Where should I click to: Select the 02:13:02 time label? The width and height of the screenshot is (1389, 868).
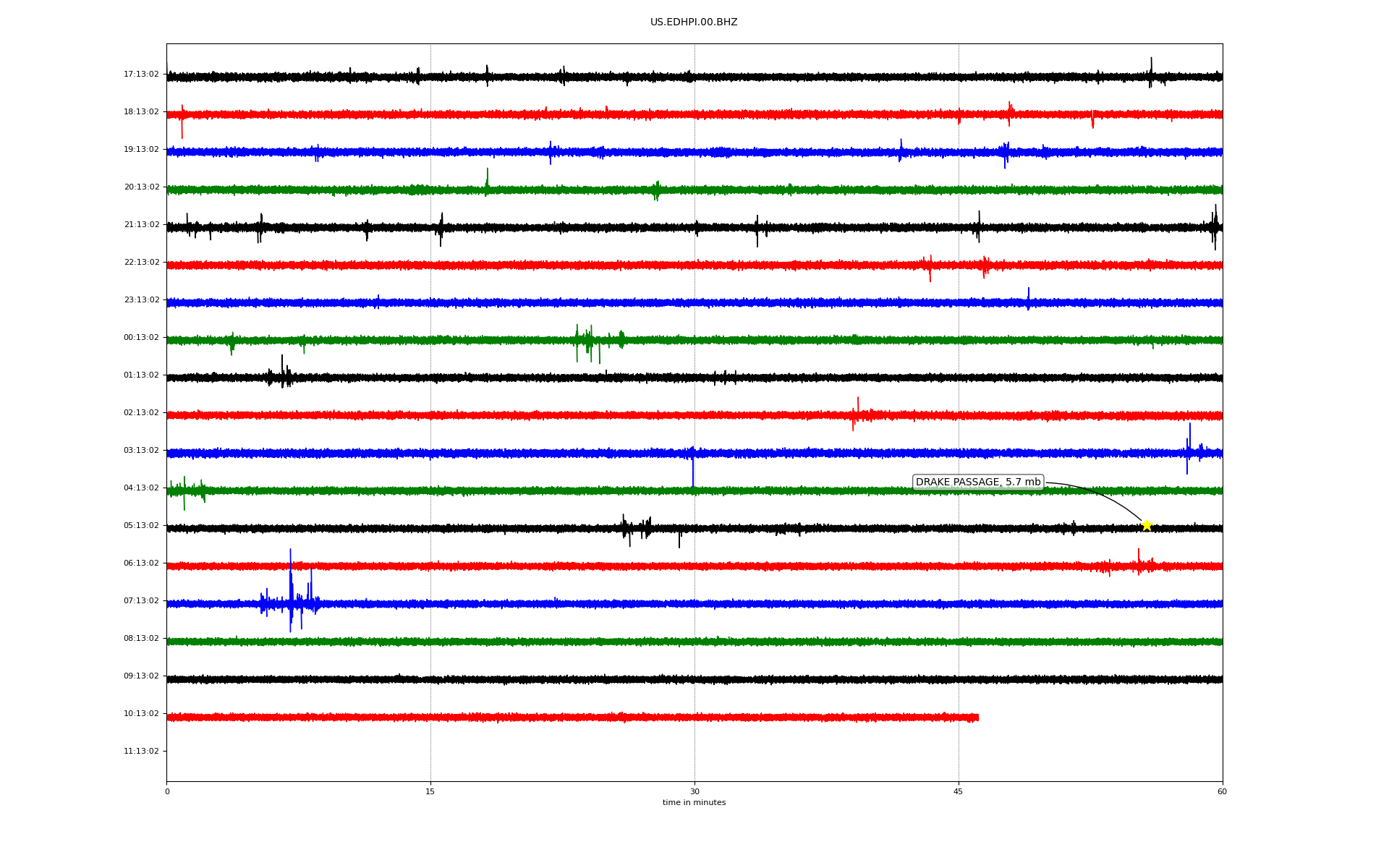[141, 412]
